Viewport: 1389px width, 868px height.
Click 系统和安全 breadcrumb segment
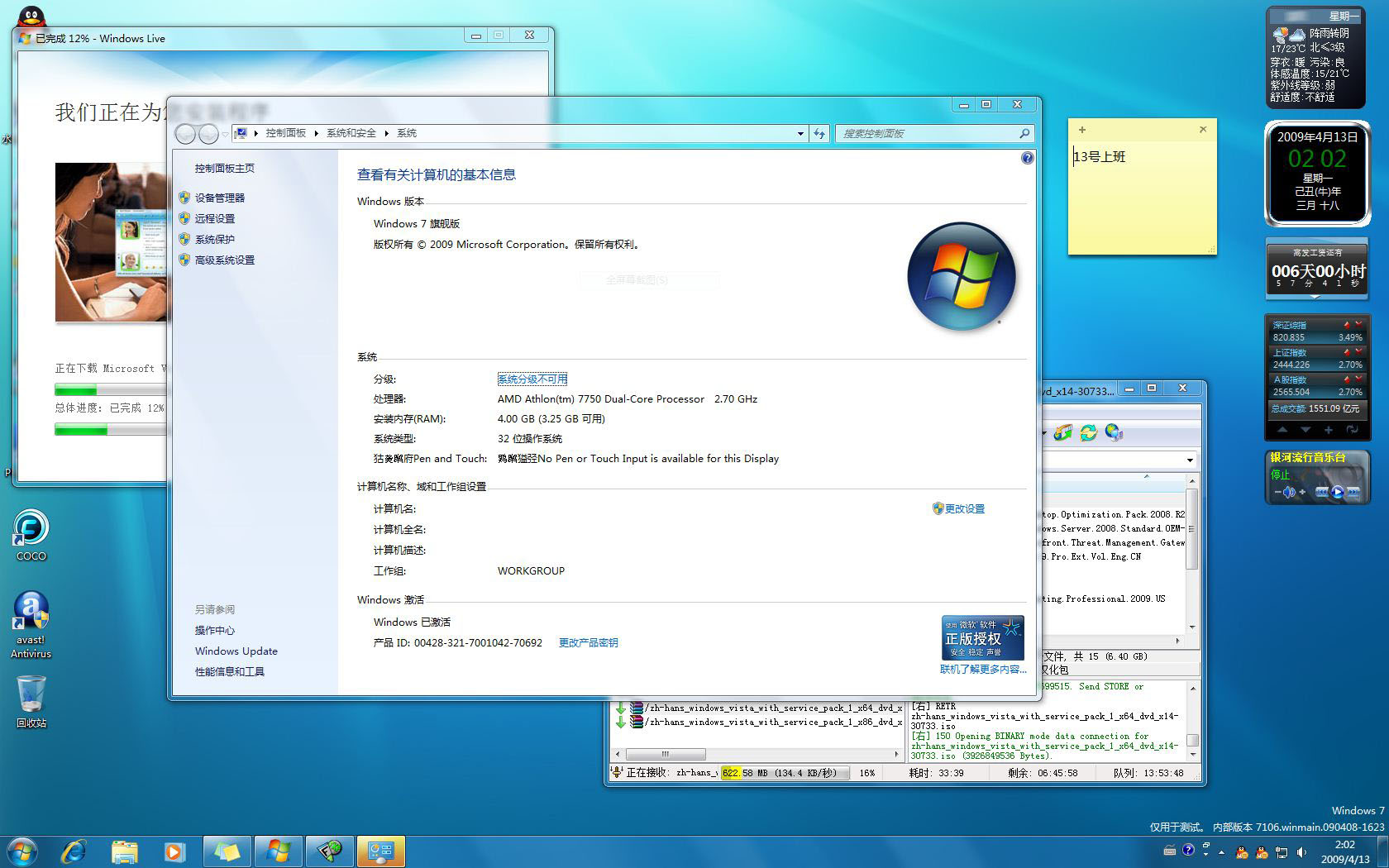(x=351, y=133)
